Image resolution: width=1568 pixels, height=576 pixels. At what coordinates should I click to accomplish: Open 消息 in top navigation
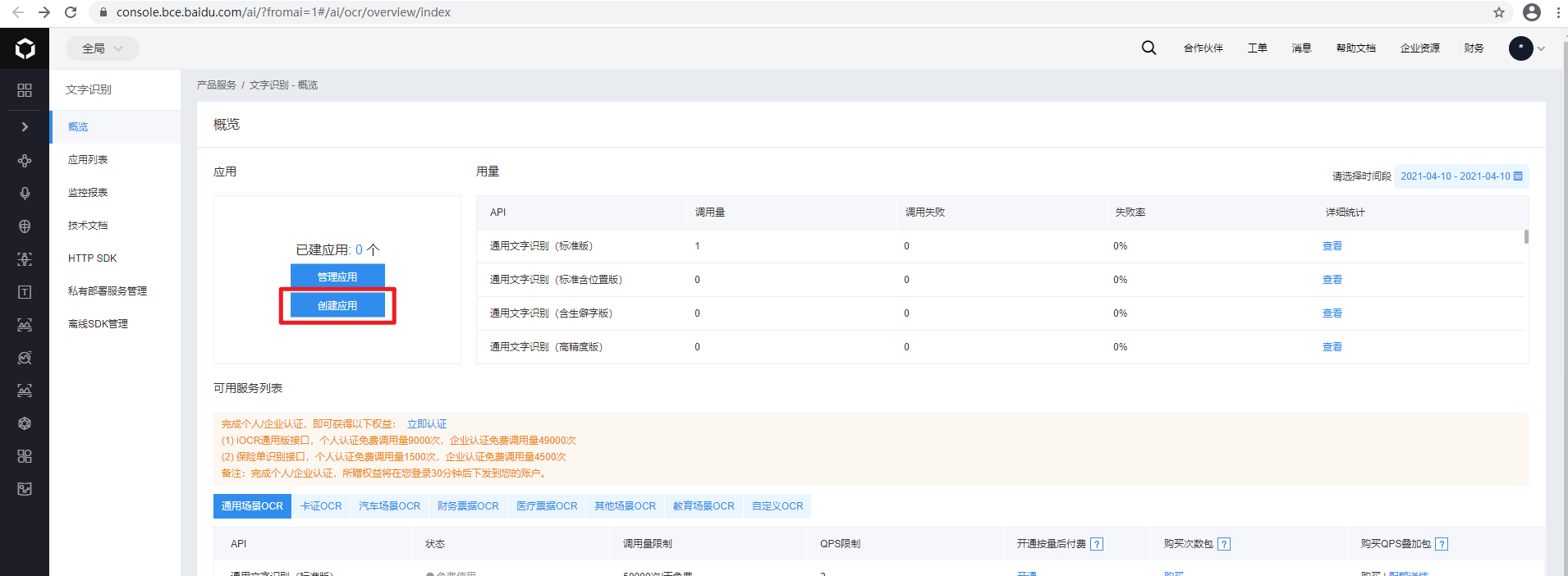(1302, 48)
